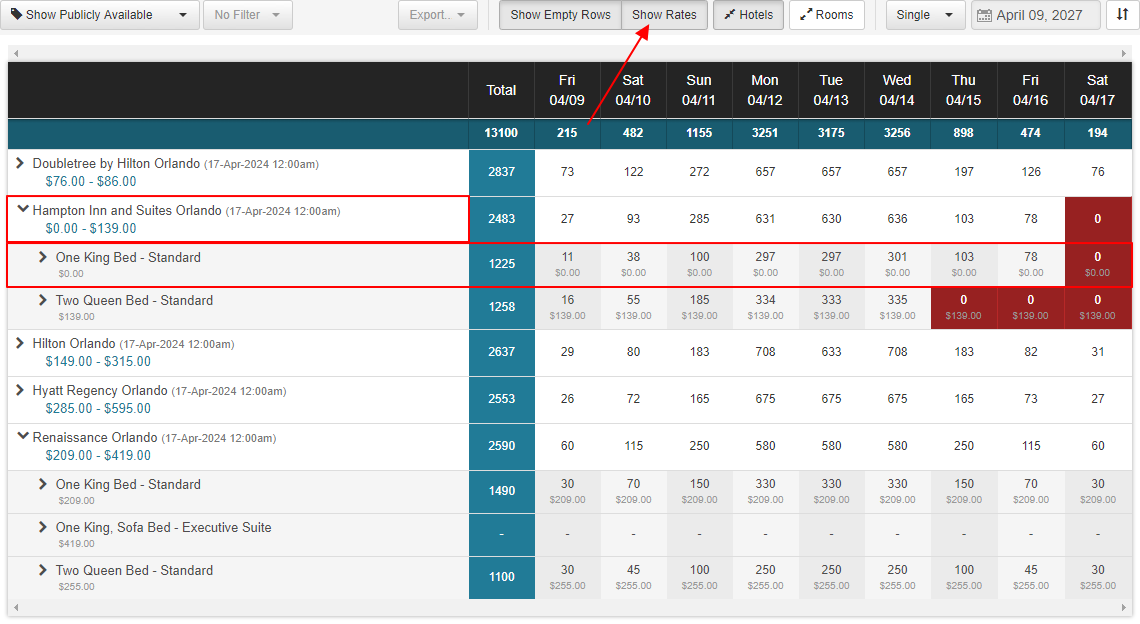The width and height of the screenshot is (1140, 624).
Task: Click summary row Mon 04/12 total 3251
Action: (x=765, y=133)
